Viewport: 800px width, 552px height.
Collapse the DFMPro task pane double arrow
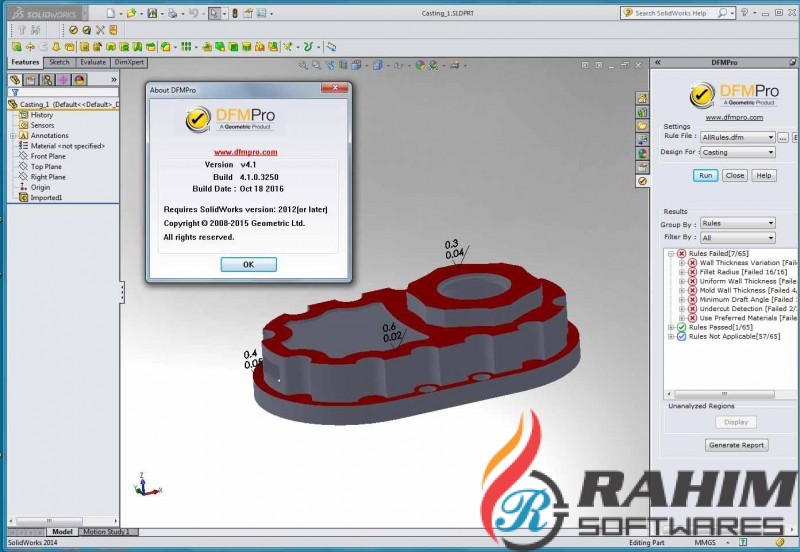[x=658, y=62]
